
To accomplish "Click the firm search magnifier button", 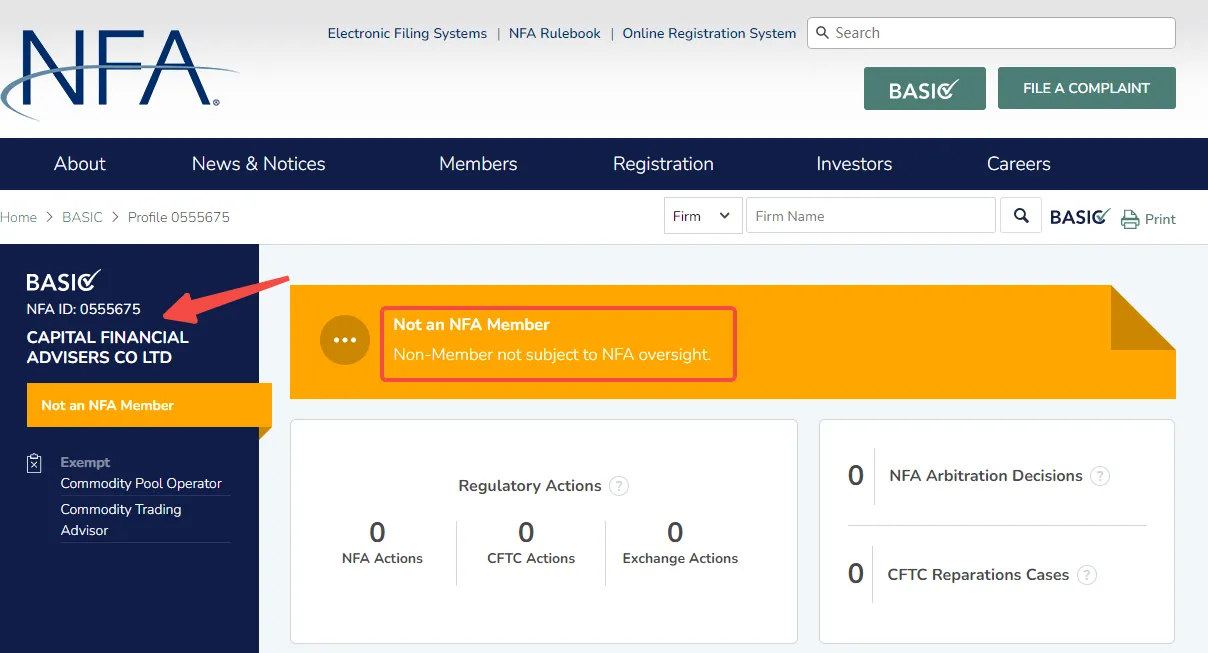I will (x=1021, y=215).
